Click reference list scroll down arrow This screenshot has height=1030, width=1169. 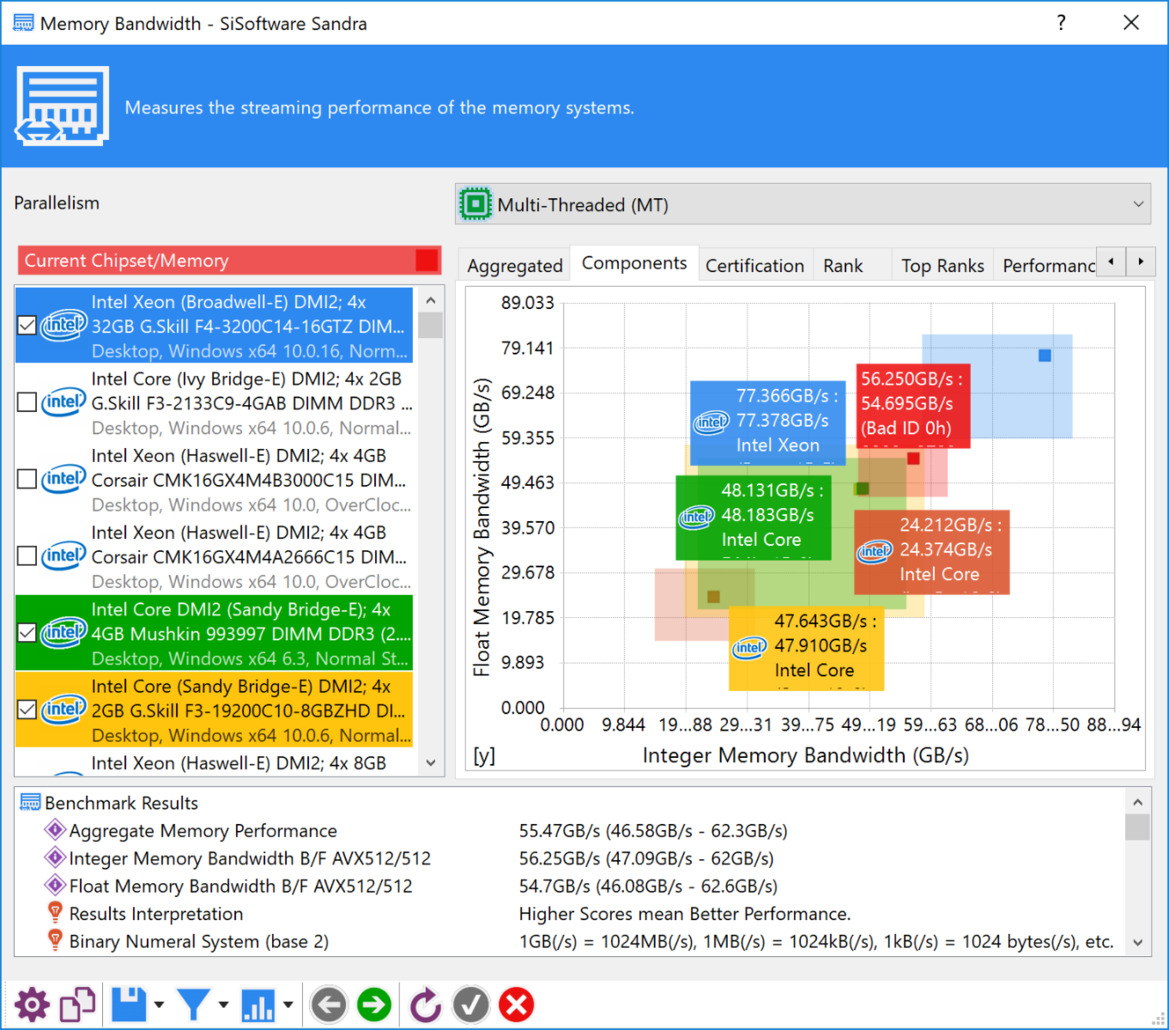click(x=431, y=762)
